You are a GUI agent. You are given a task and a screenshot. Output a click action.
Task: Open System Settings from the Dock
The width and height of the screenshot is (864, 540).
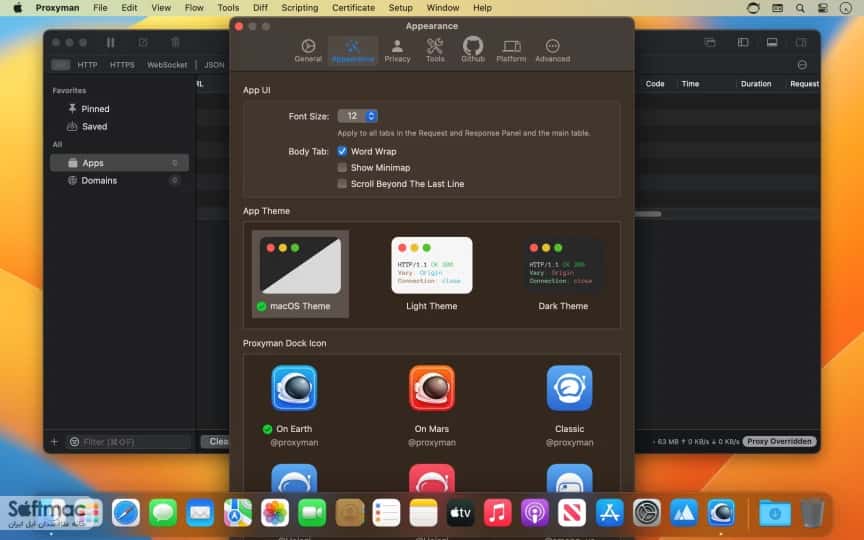pos(646,513)
